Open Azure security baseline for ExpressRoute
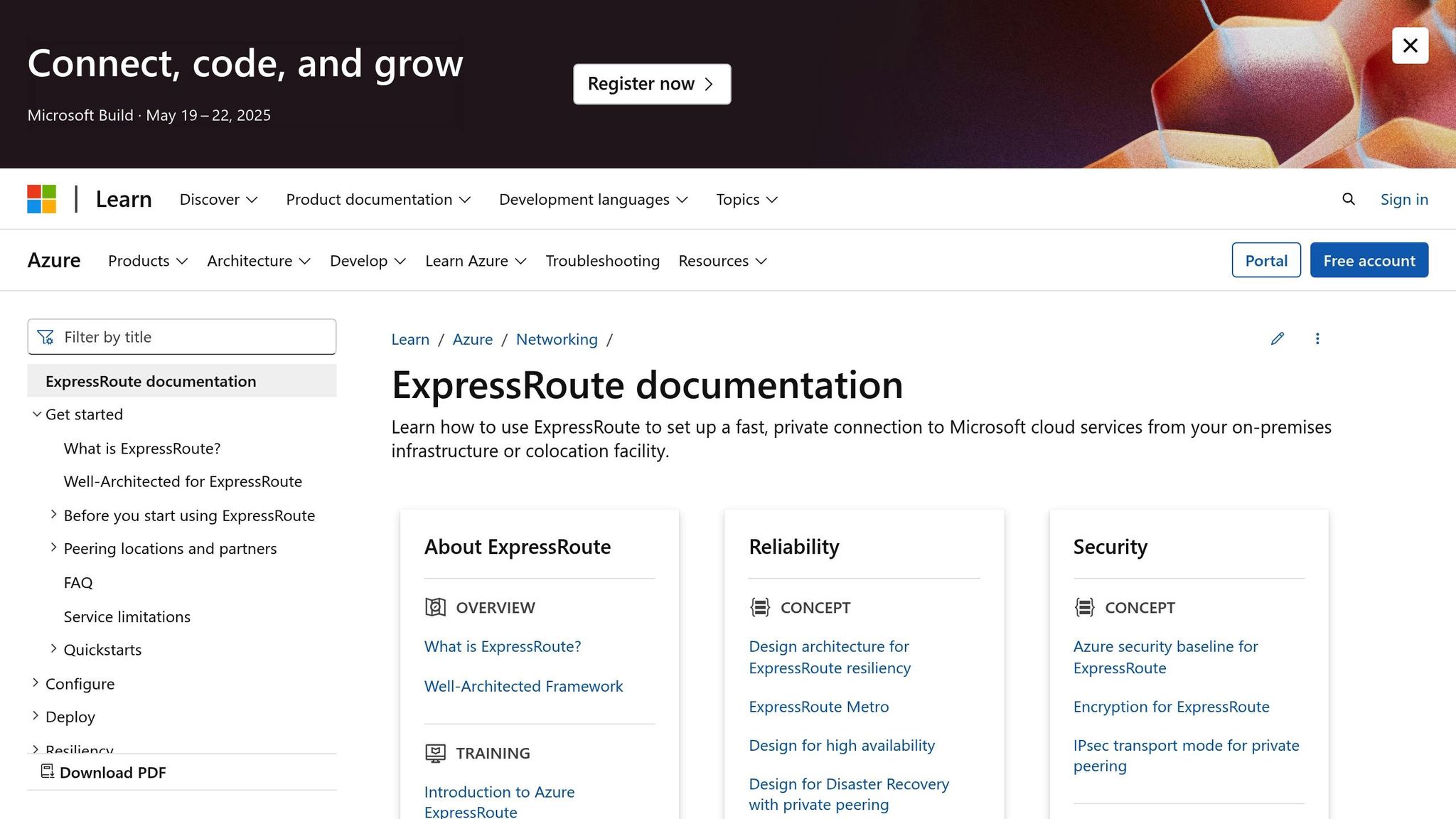This screenshot has width=1456, height=819. (x=1166, y=657)
